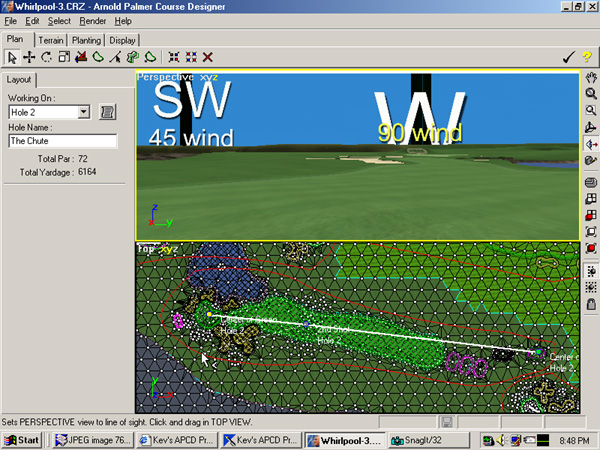Viewport: 600px width, 450px height.
Task: Click the Total Par value 72
Action: 83,158
